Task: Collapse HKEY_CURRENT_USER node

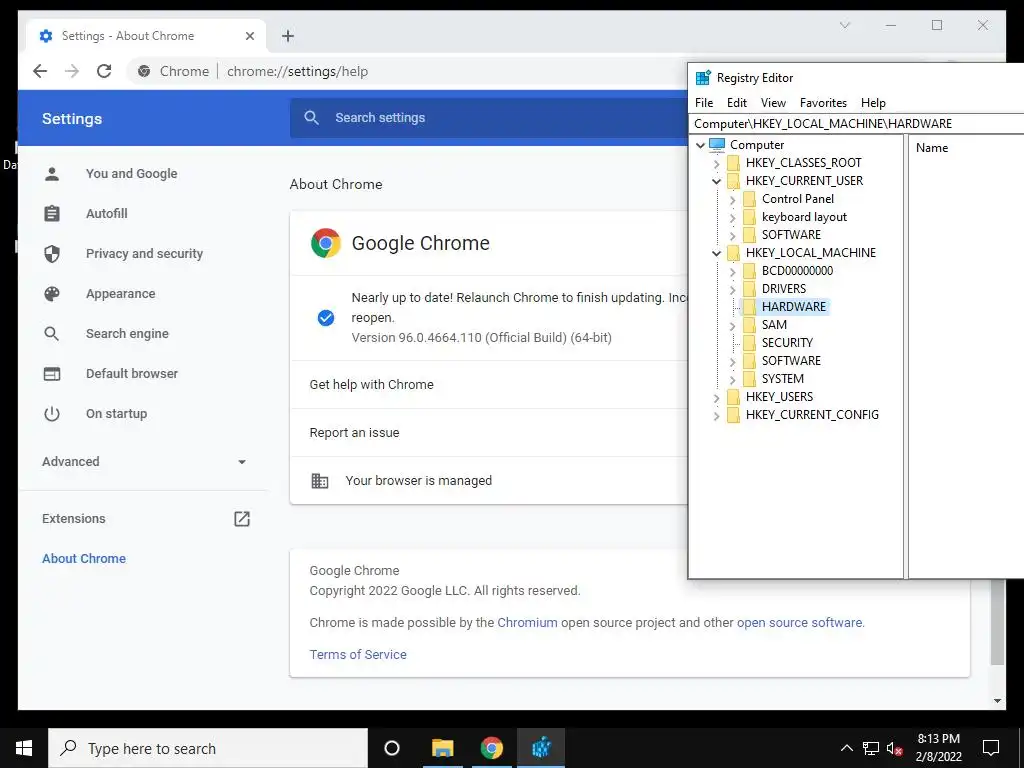Action: coord(716,181)
